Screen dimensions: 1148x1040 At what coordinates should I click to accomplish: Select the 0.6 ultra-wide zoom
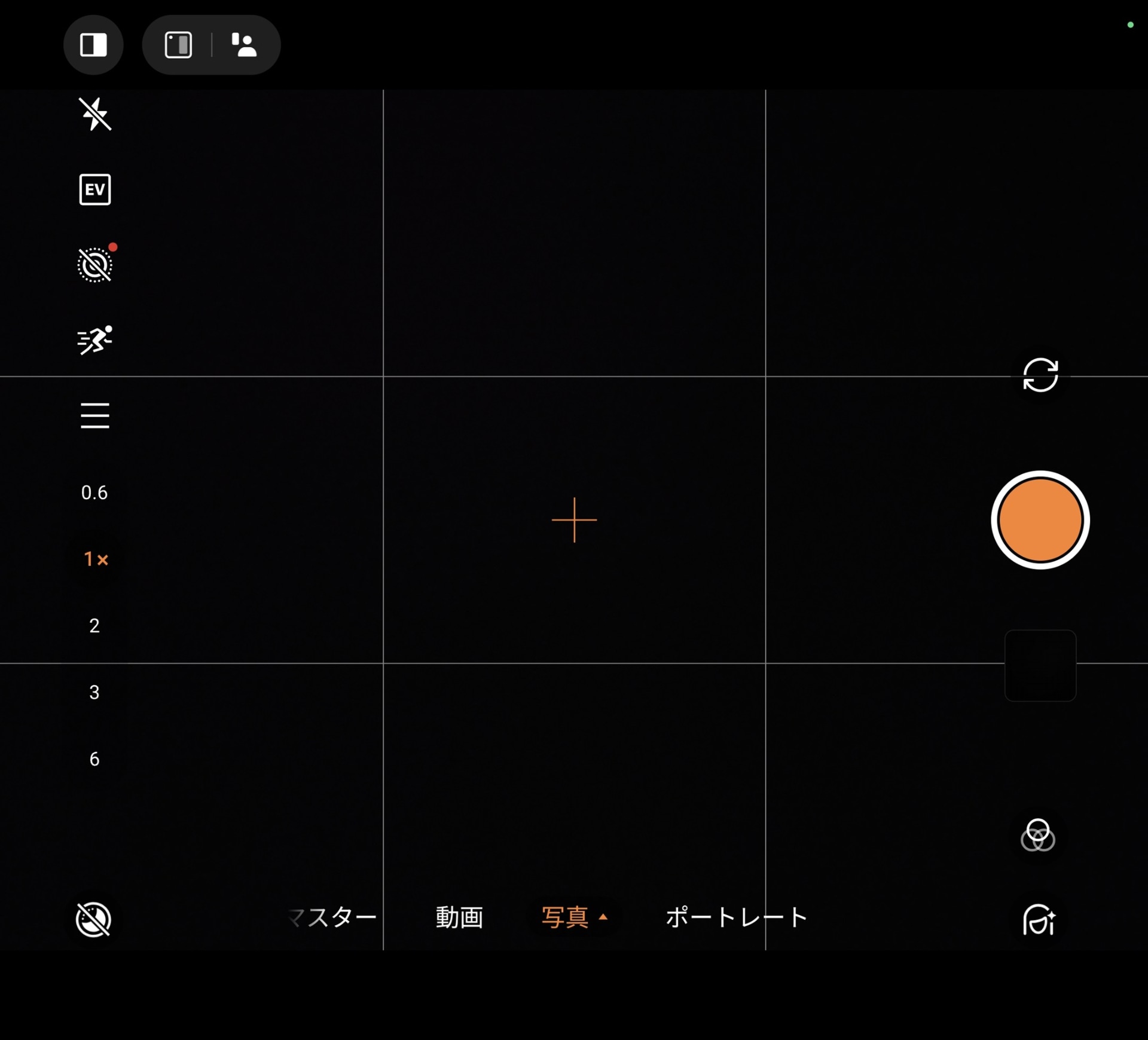94,493
